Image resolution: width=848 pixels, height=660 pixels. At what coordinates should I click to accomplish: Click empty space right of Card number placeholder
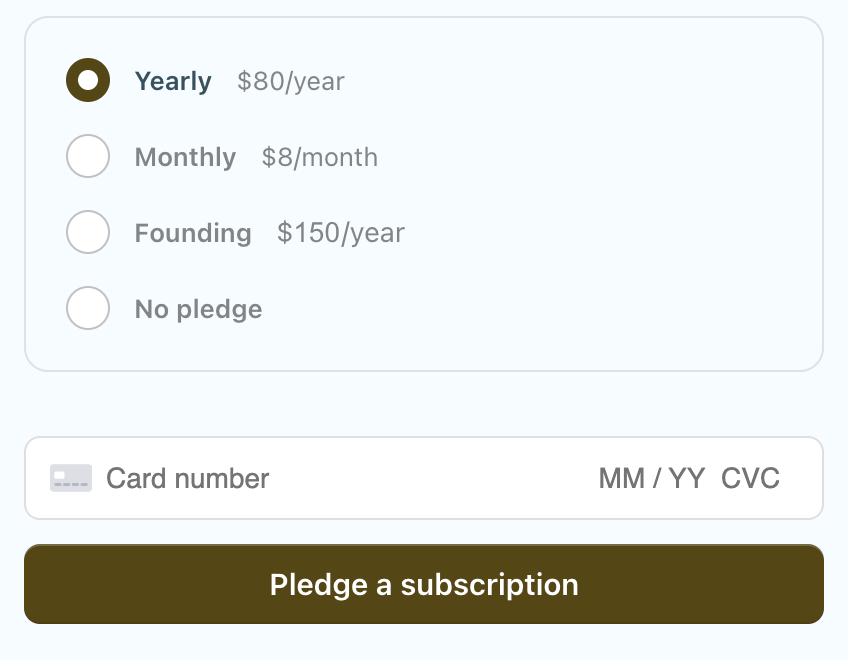(430, 478)
